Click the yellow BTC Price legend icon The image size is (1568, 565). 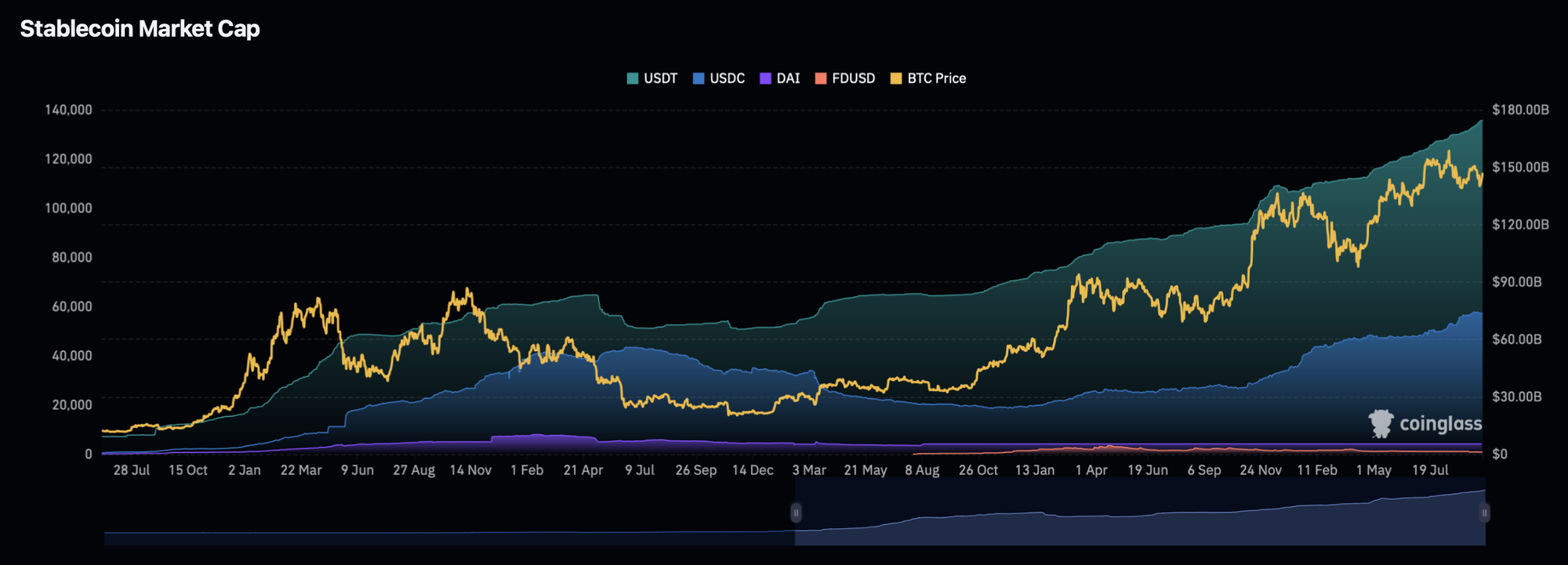[x=896, y=78]
